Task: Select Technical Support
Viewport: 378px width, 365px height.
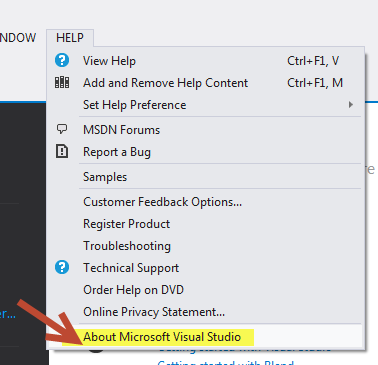Action: tap(206, 268)
